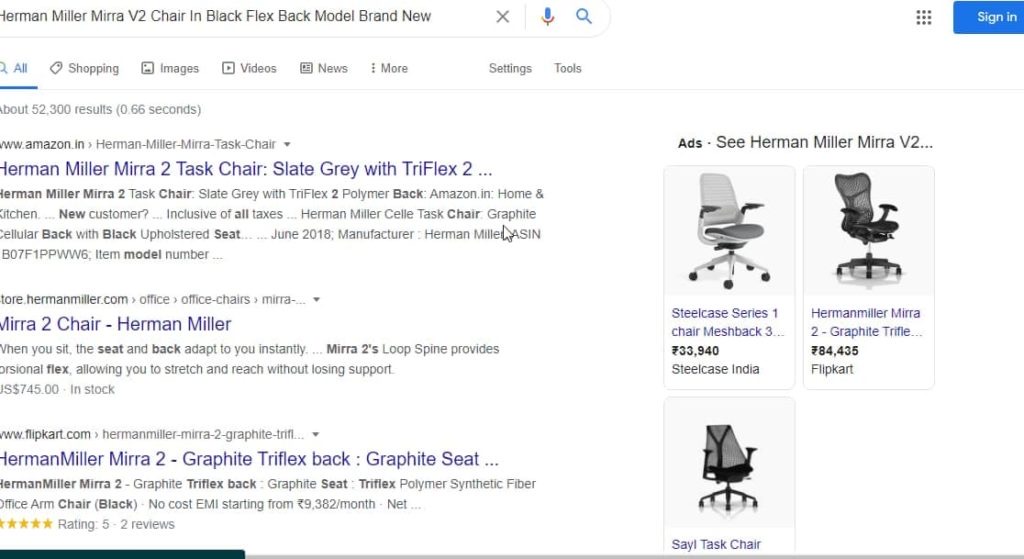1024x559 pixels.
Task: Click the Steelcase Series 1 chair image
Action: click(x=729, y=231)
